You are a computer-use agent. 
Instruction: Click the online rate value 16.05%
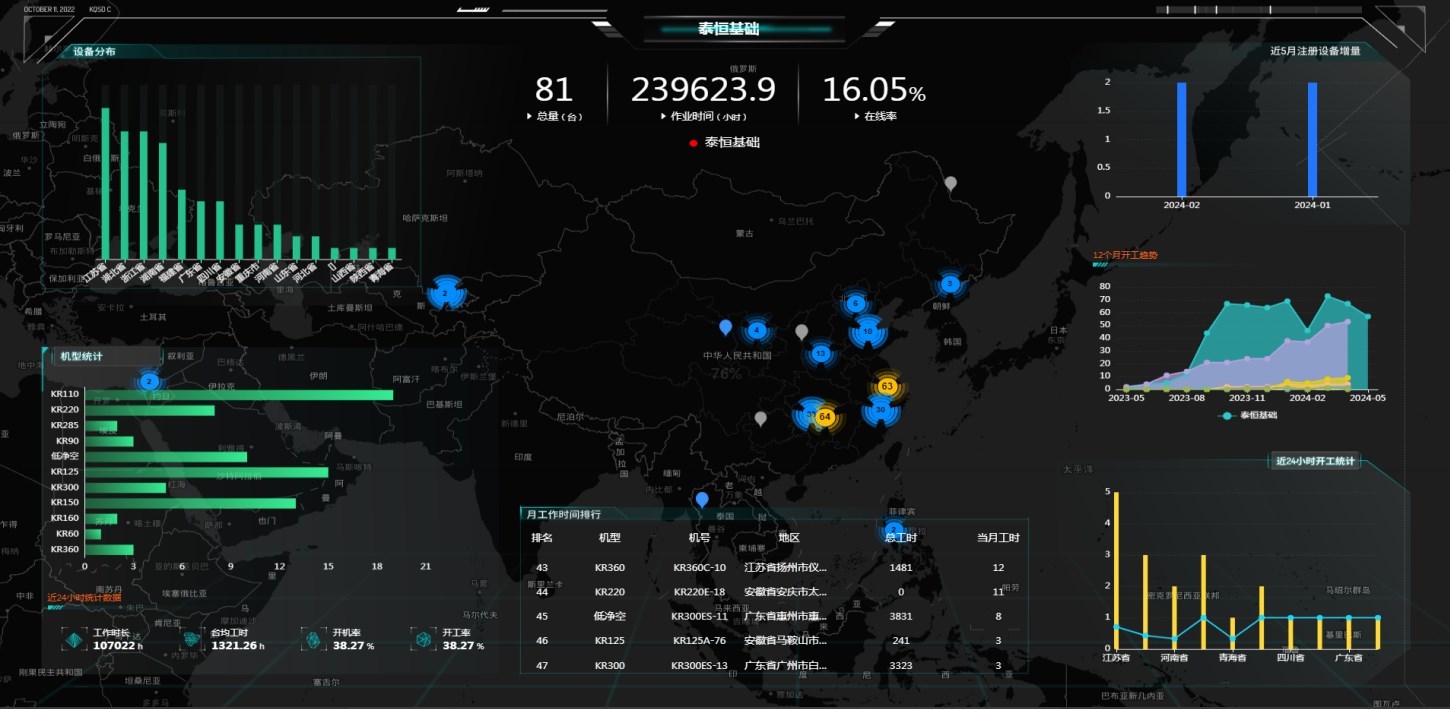coord(874,90)
